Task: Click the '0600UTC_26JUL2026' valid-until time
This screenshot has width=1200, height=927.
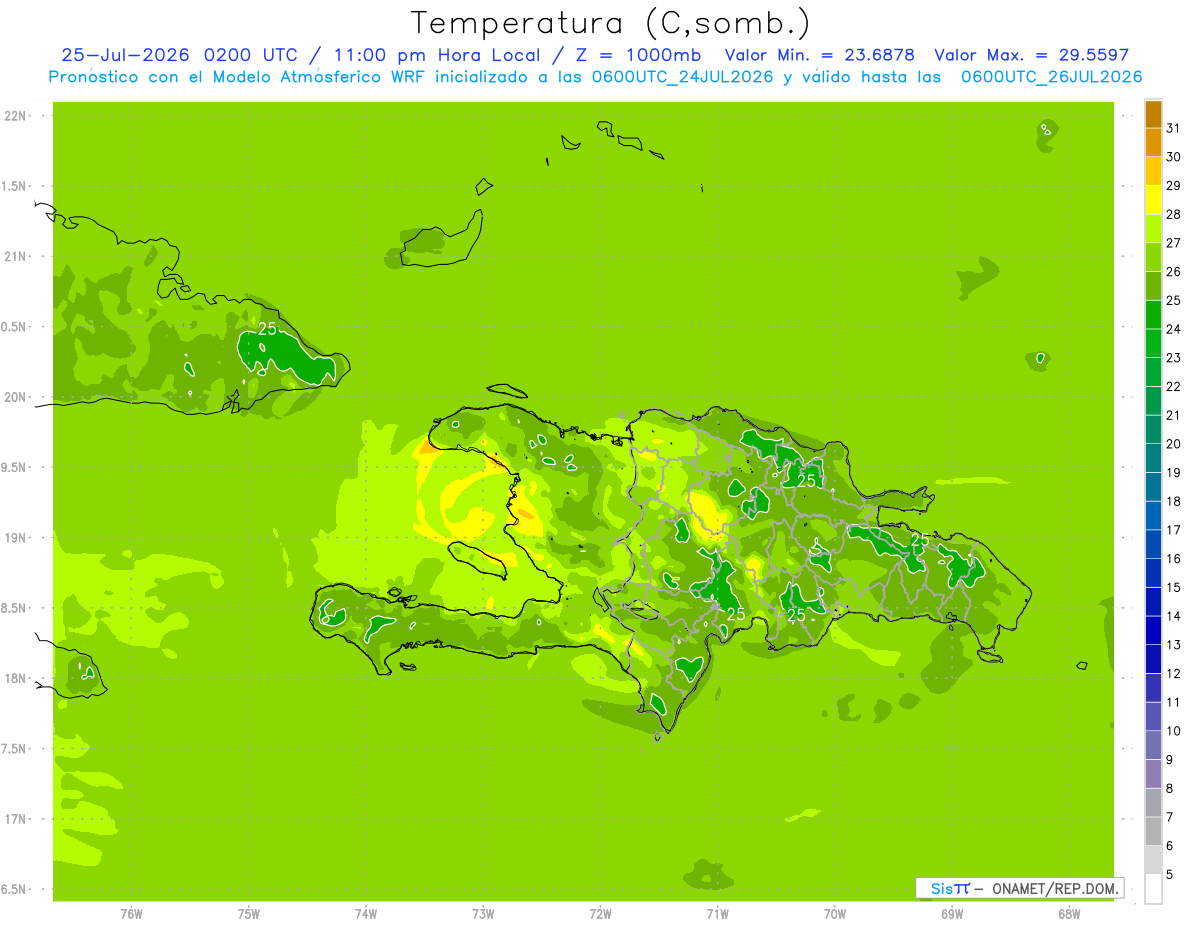Action: [x=1051, y=77]
